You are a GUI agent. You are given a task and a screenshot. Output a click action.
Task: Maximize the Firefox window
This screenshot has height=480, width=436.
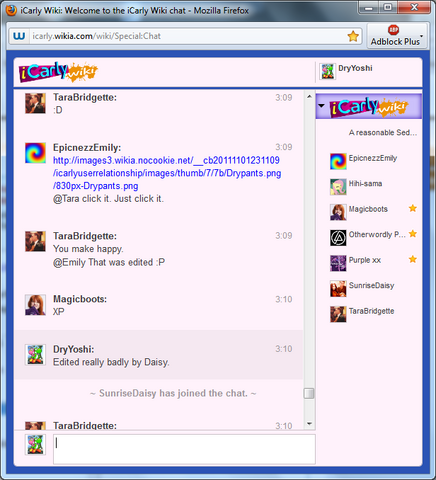[x=388, y=8]
